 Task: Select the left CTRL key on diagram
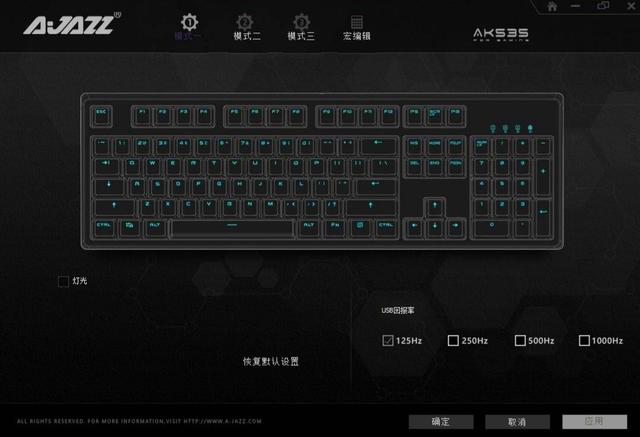(104, 228)
